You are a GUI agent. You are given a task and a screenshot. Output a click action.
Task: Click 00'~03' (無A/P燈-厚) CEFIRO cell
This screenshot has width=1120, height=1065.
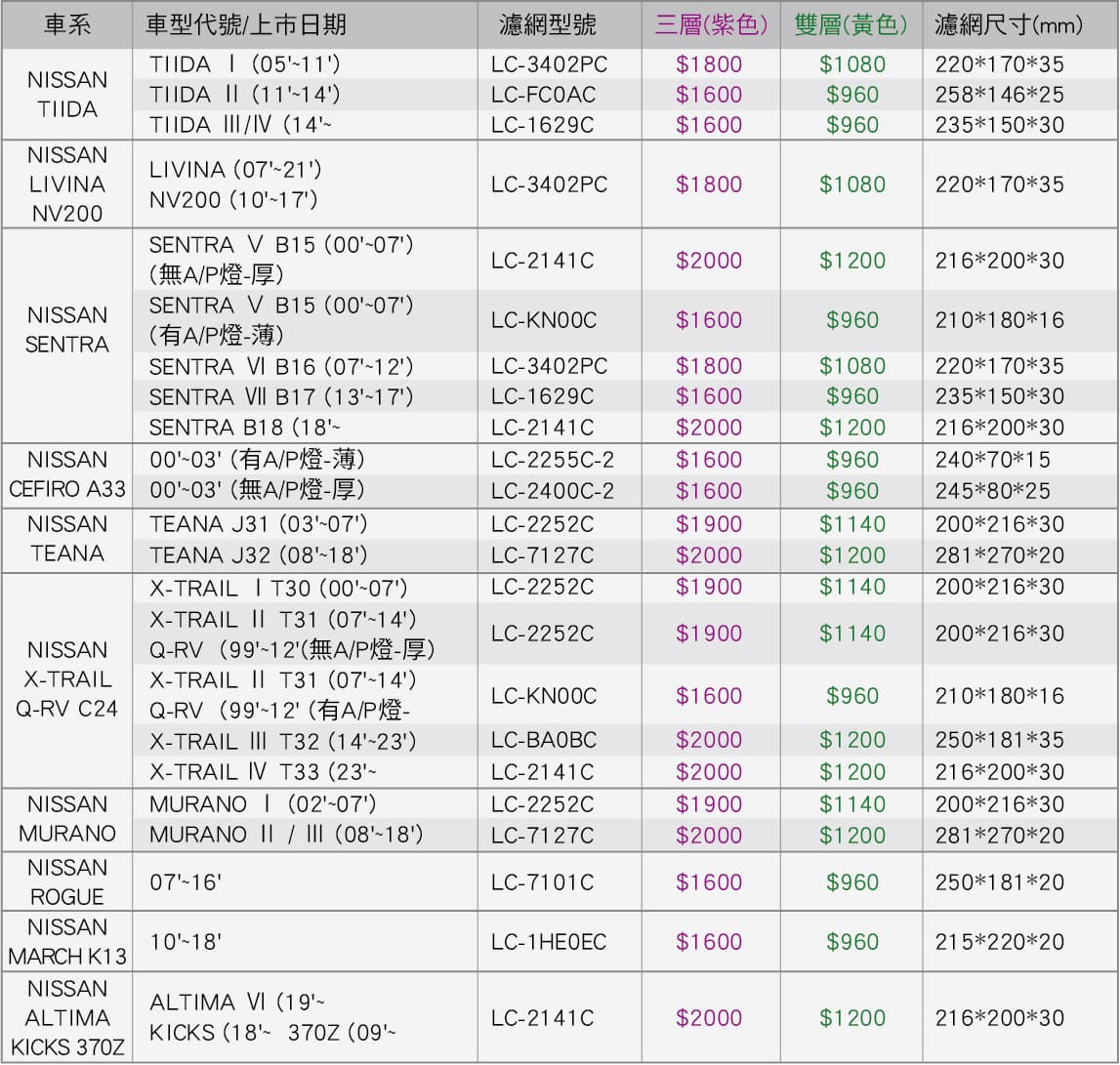coord(305,491)
